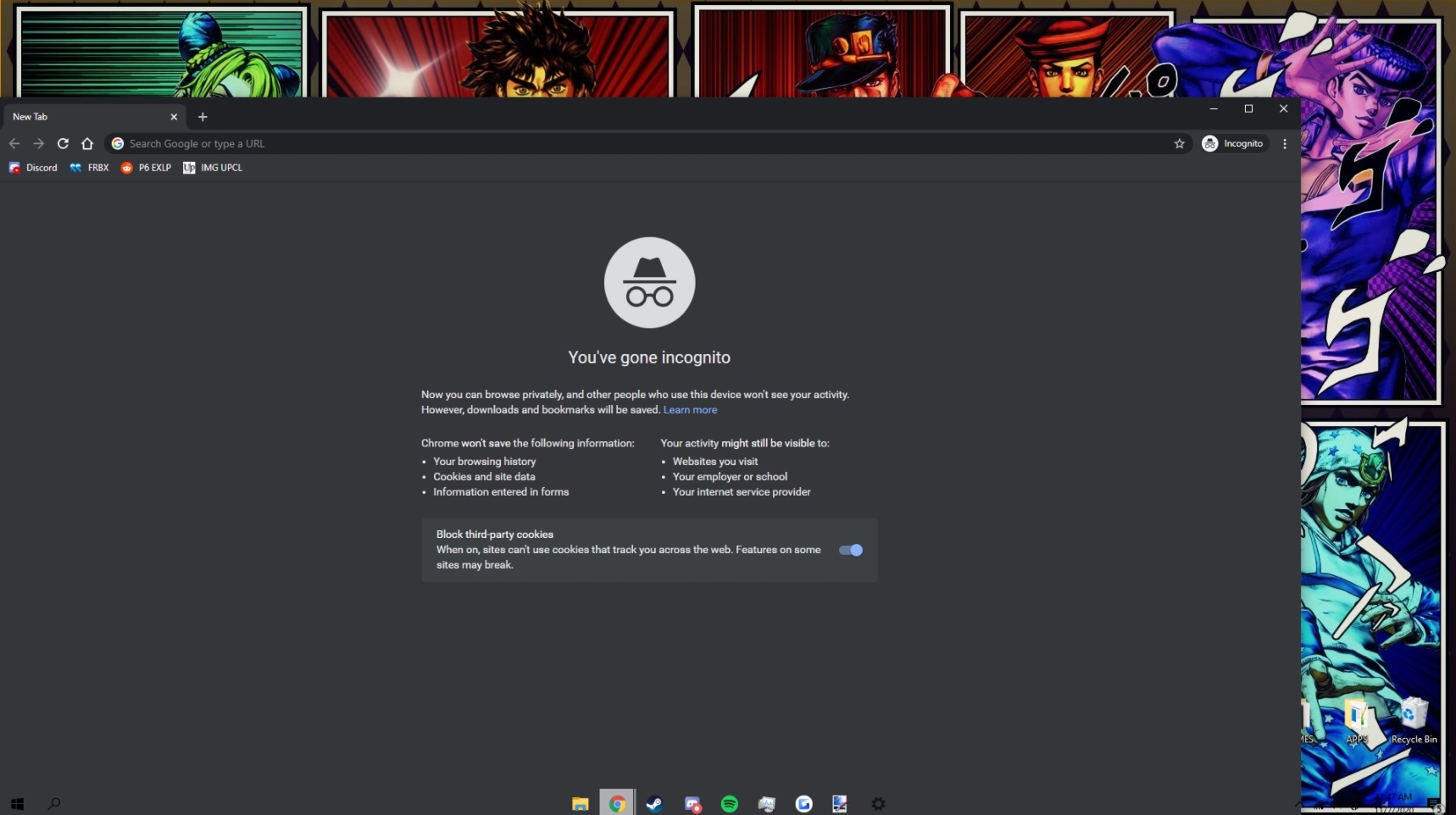The height and width of the screenshot is (815, 1456).
Task: Click "Your employer or school" list item
Action: (x=730, y=477)
